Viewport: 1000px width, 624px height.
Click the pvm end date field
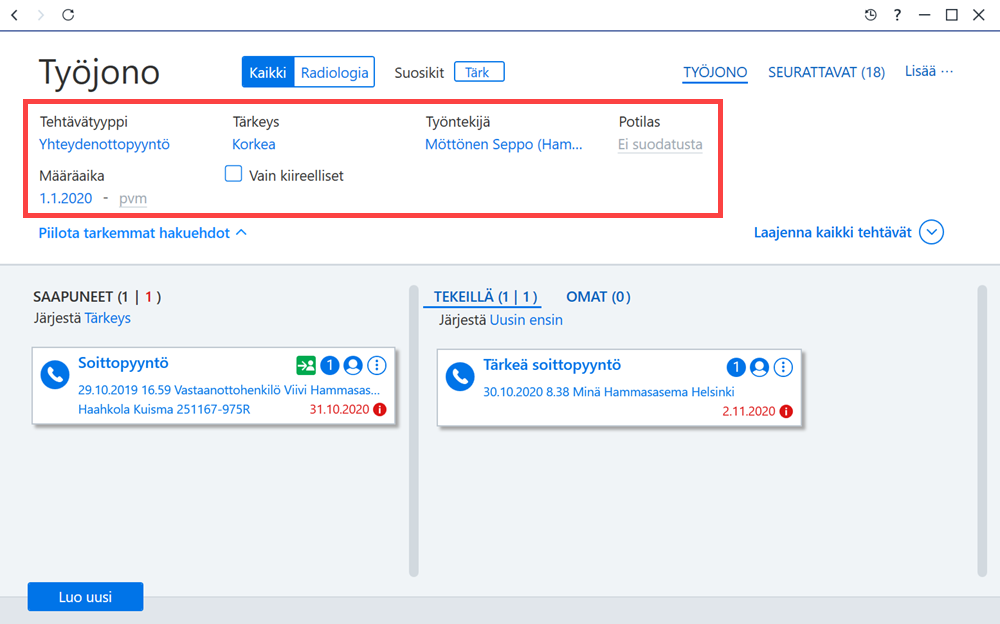tap(133, 198)
